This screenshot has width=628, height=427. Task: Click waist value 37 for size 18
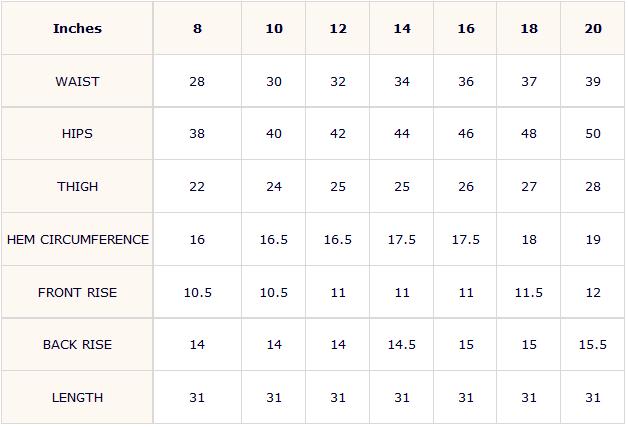(x=529, y=81)
